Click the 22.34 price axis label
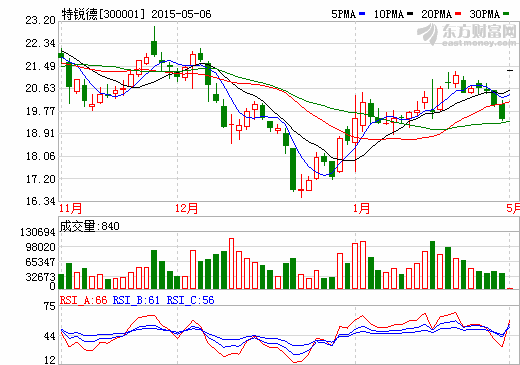520x365 pixels. click(x=40, y=43)
